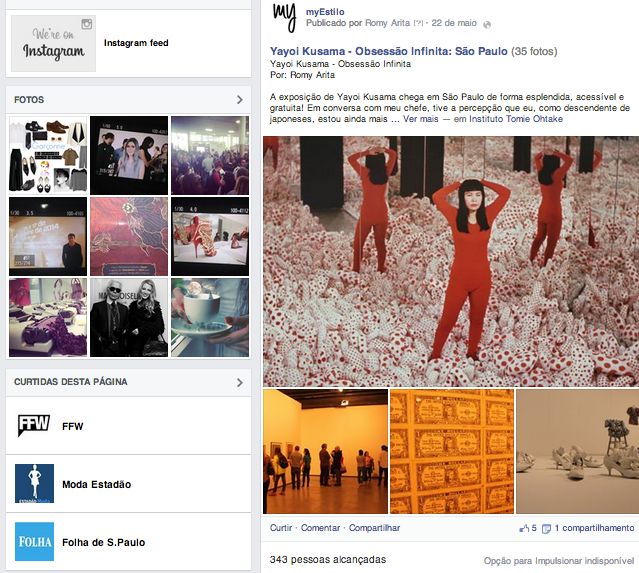The height and width of the screenshot is (573, 639).
Task: Like the post with Curtir
Action: pos(281,528)
